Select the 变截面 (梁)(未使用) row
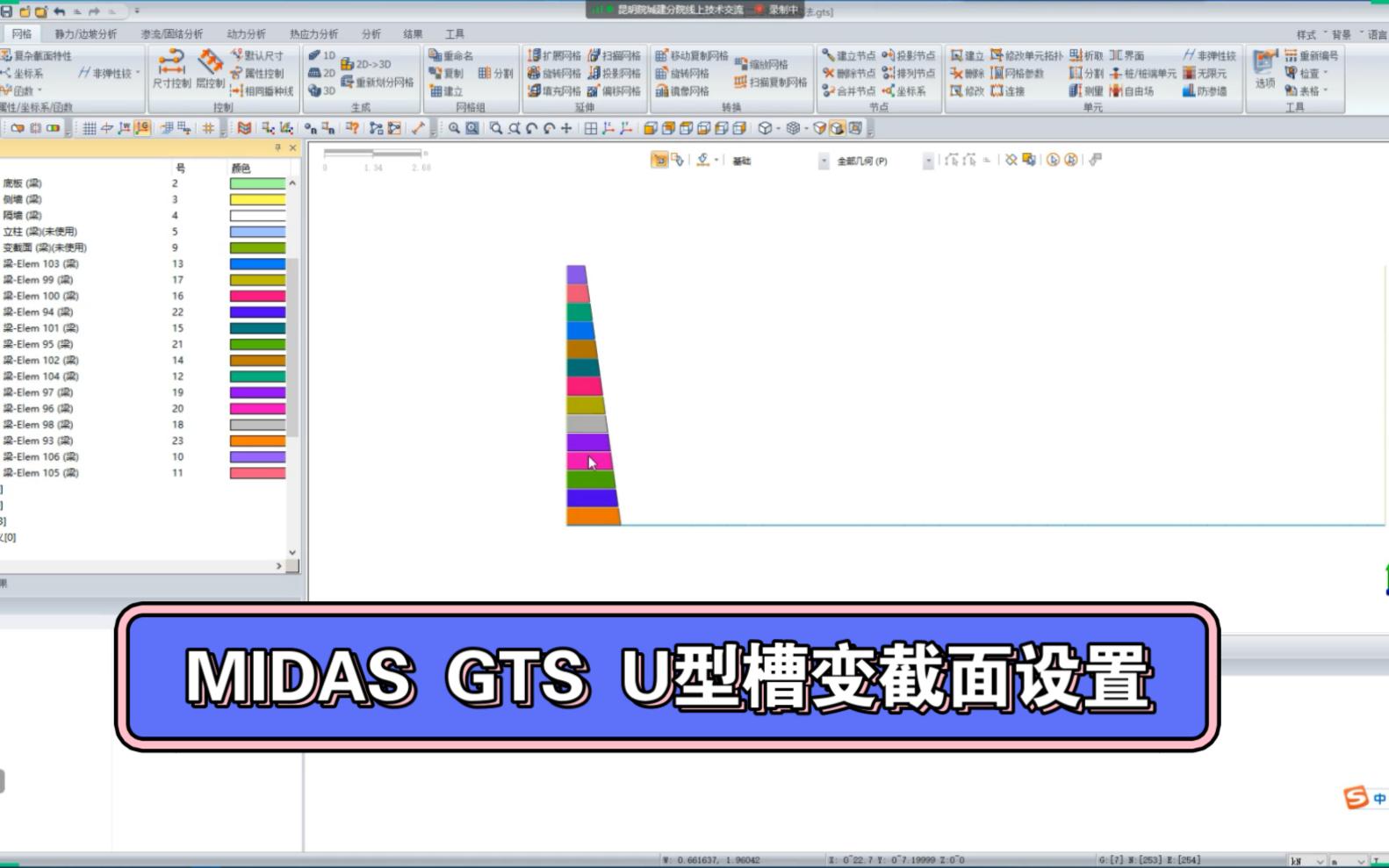Viewport: 1389px width, 868px height. coord(143,247)
